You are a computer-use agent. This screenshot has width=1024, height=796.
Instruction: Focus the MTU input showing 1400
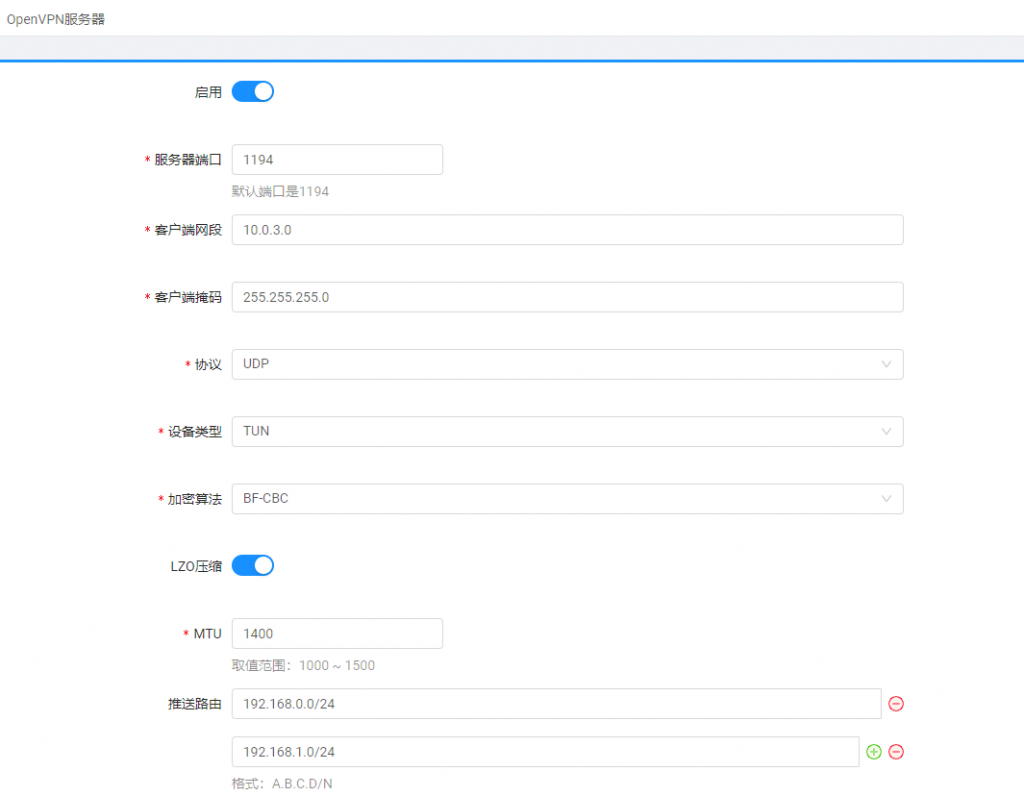click(x=337, y=634)
